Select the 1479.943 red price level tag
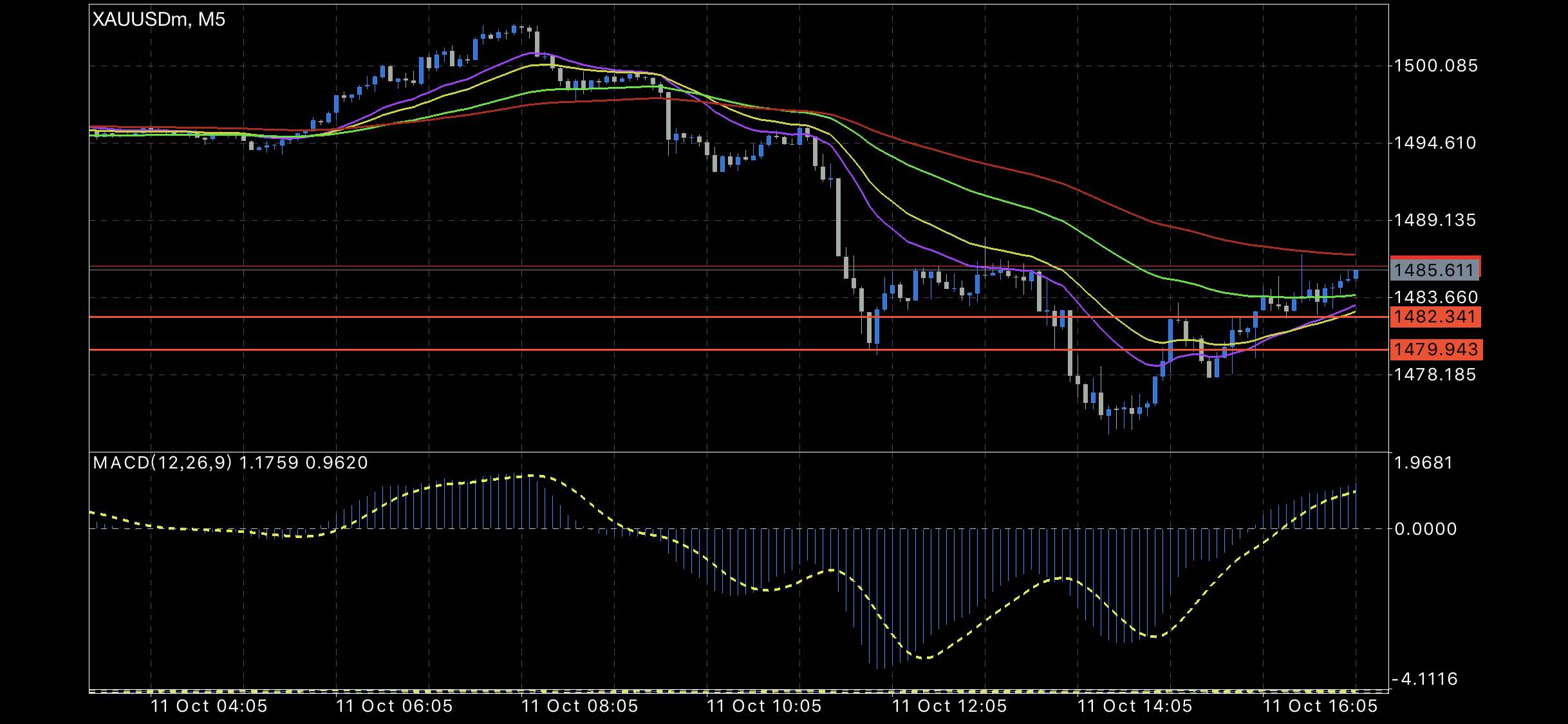 [x=1435, y=349]
